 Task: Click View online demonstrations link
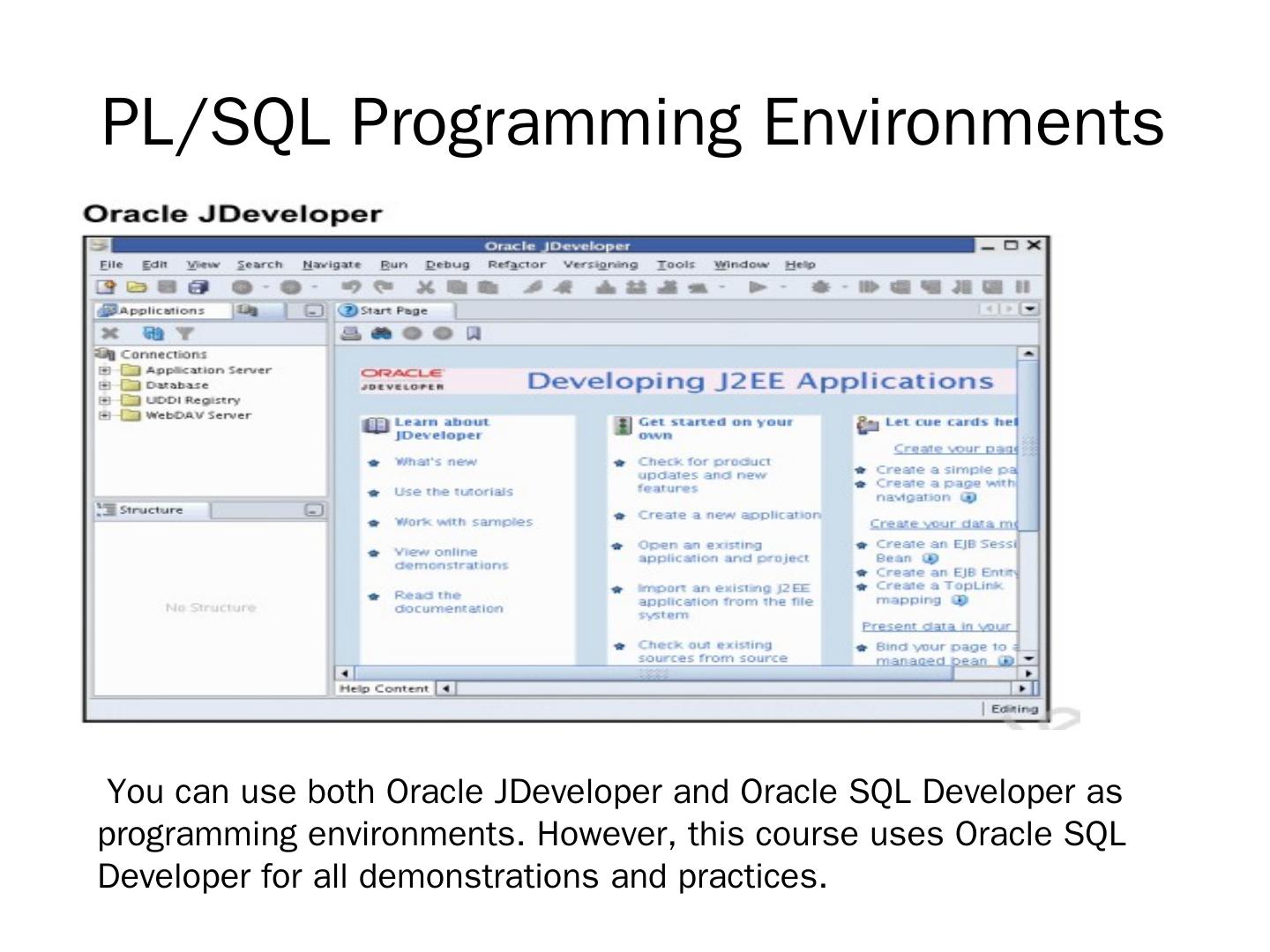[452, 559]
